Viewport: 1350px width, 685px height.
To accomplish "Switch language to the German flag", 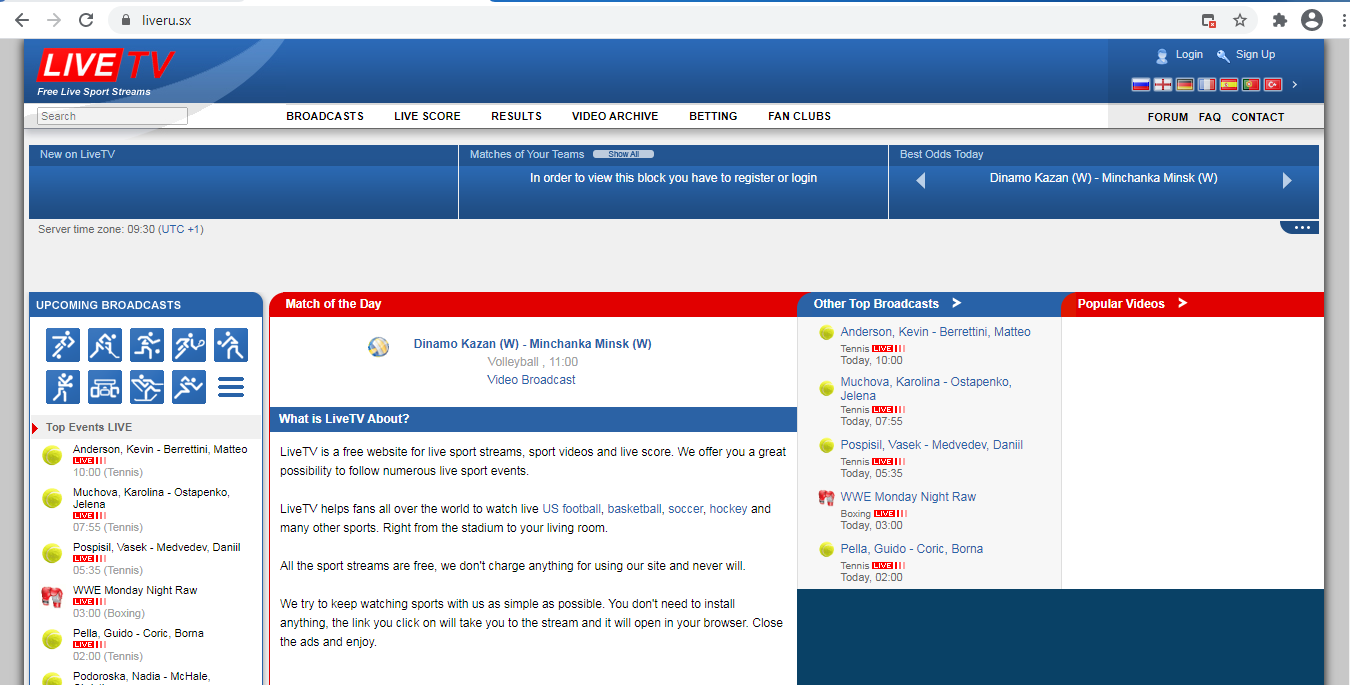I will coord(1185,85).
